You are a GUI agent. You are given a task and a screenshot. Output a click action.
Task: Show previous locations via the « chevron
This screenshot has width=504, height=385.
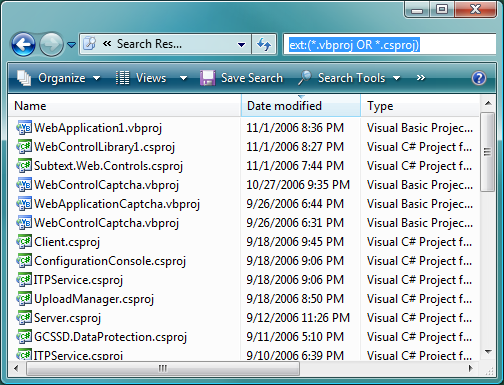tap(107, 44)
